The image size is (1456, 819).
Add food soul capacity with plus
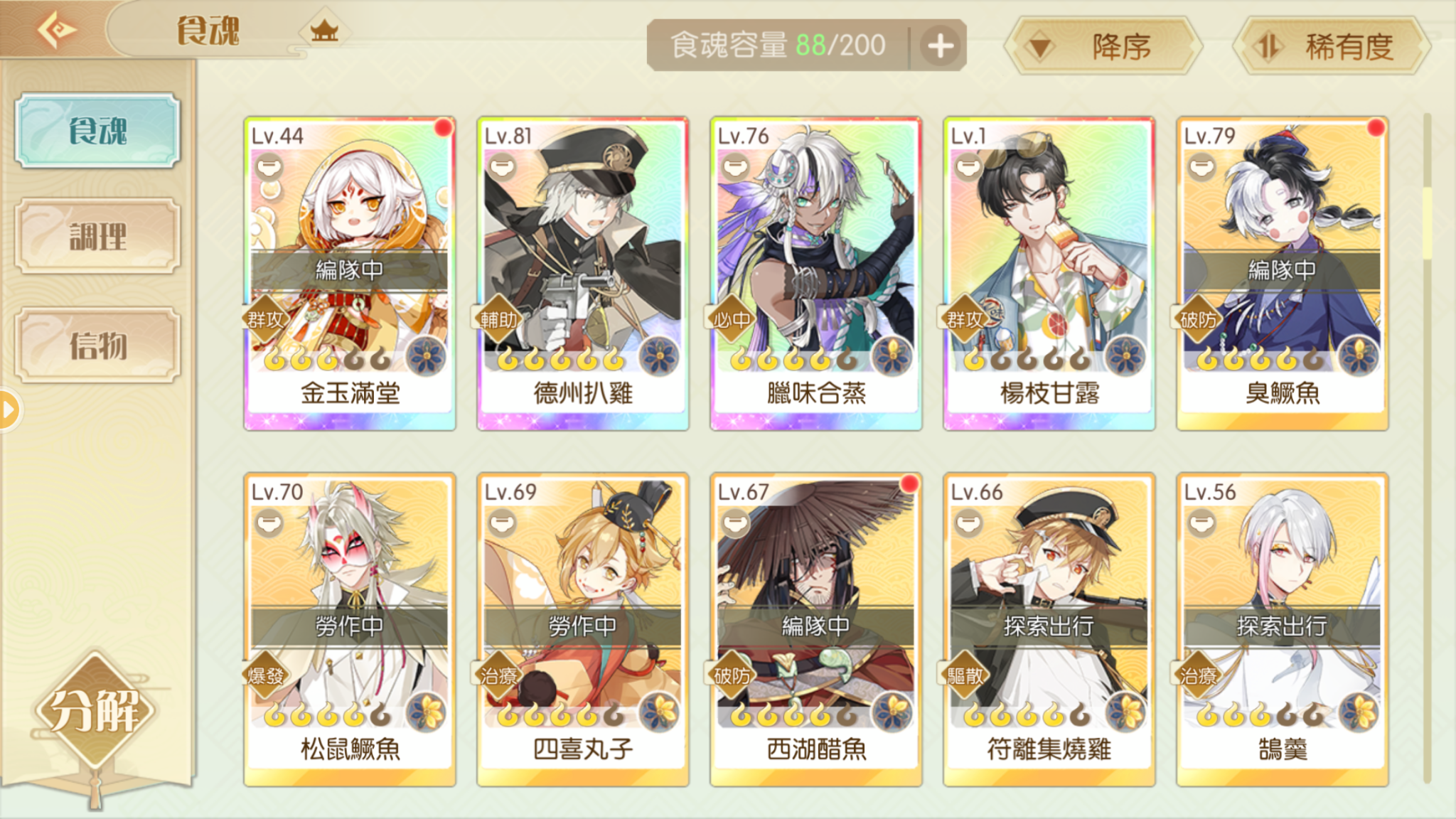(940, 46)
